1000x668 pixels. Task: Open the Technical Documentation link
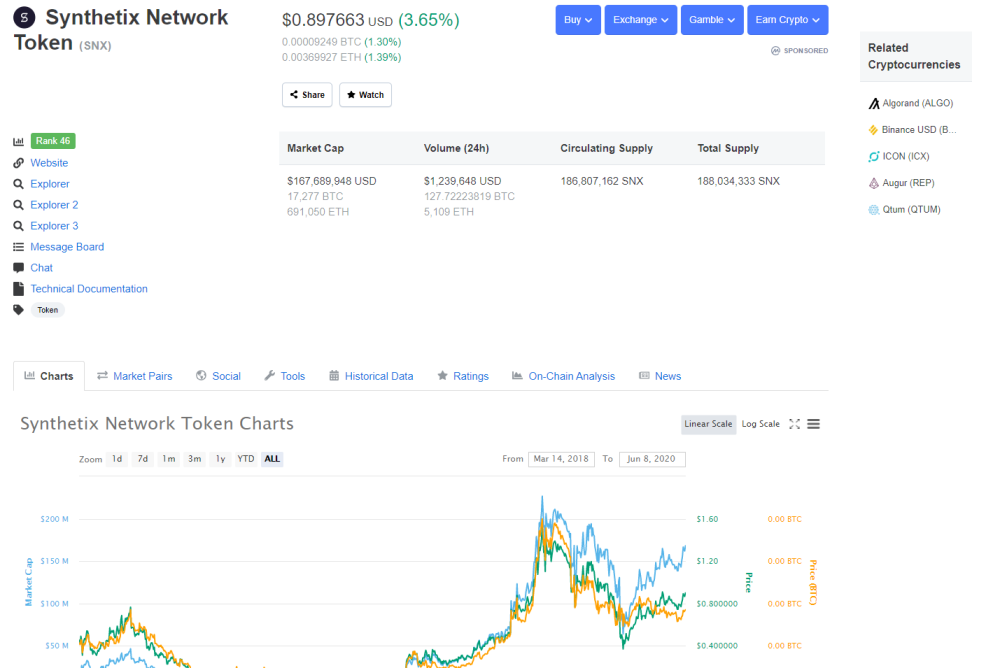89,289
